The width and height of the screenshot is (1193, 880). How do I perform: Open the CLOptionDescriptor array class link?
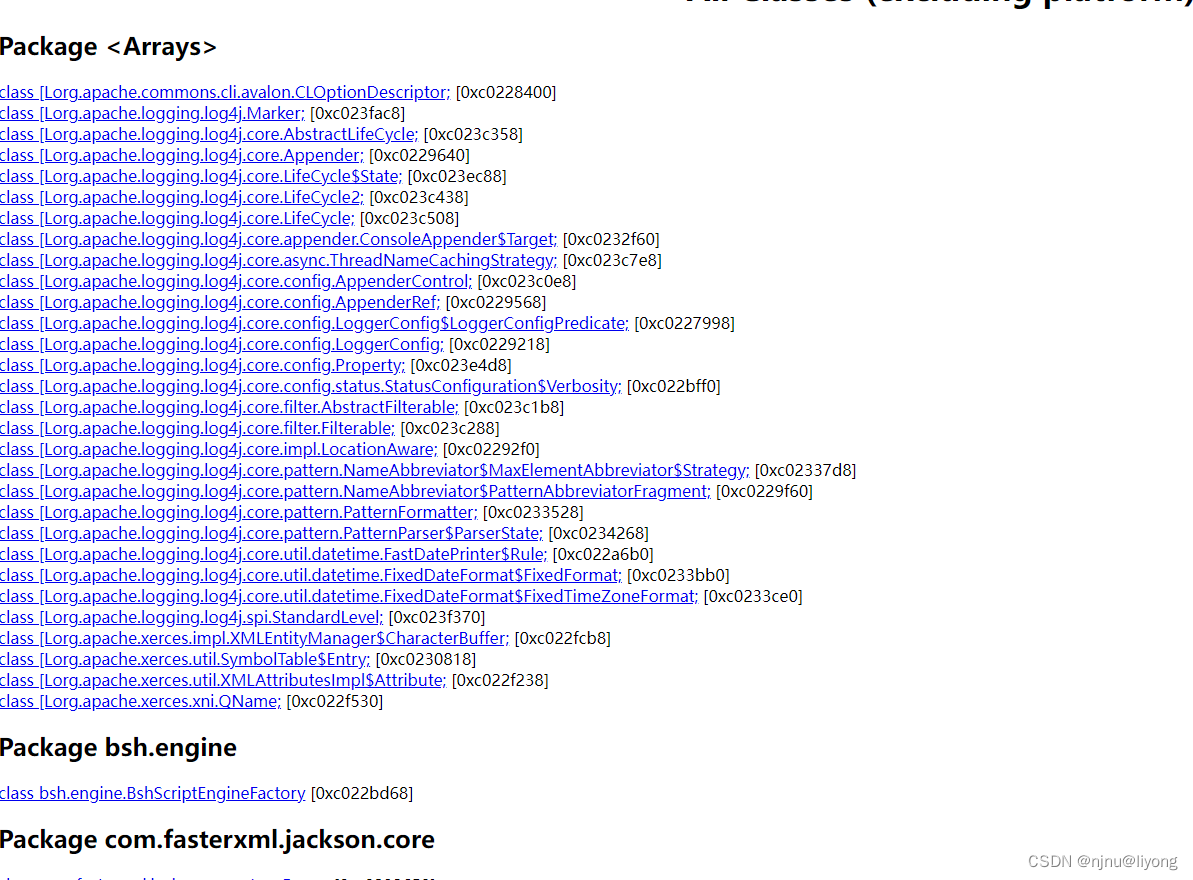point(225,92)
